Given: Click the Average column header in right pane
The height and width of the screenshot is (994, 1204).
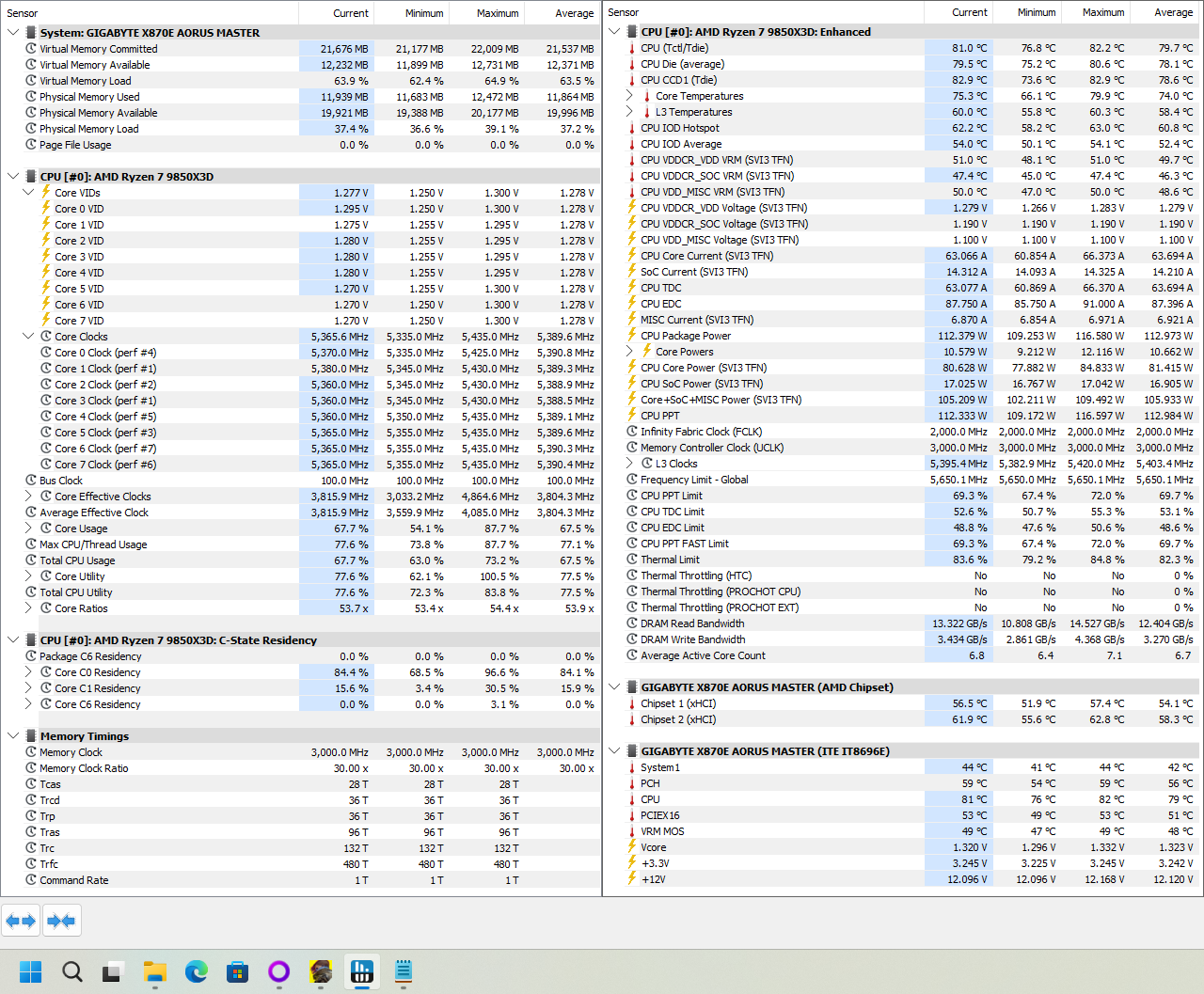Looking at the screenshot, I should click(1163, 12).
